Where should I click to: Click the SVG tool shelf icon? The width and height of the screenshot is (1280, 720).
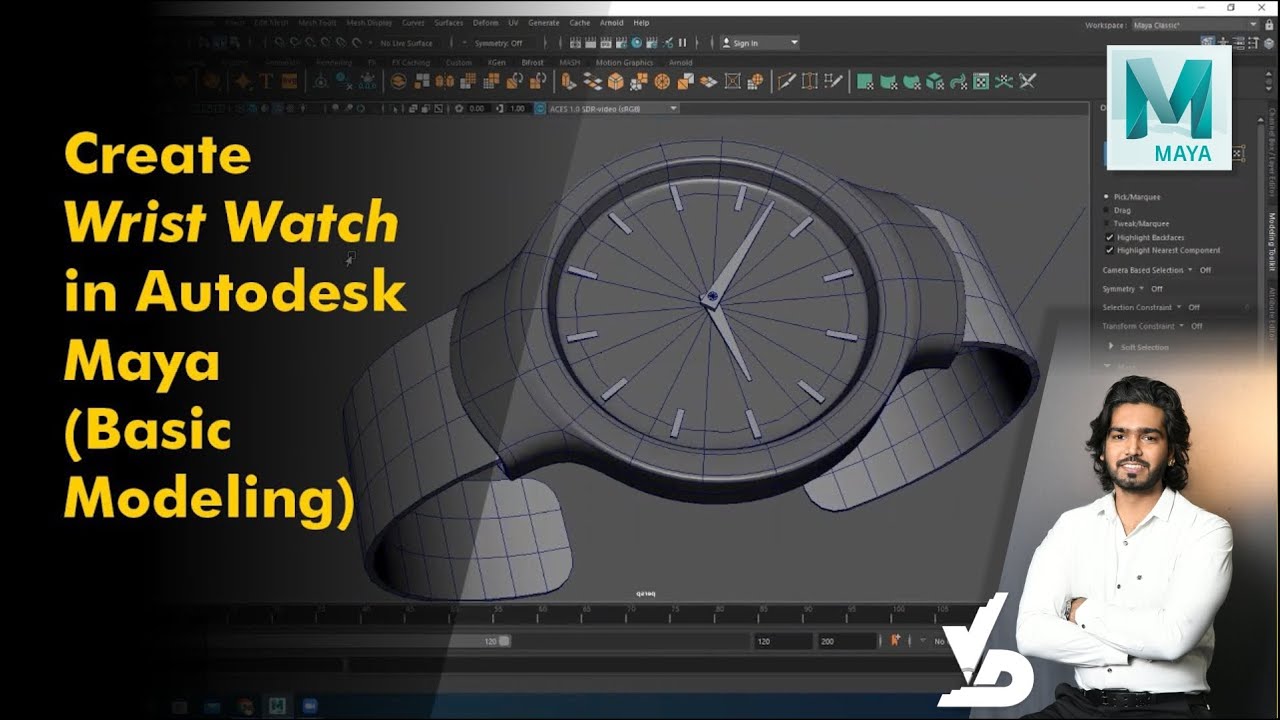click(x=289, y=81)
